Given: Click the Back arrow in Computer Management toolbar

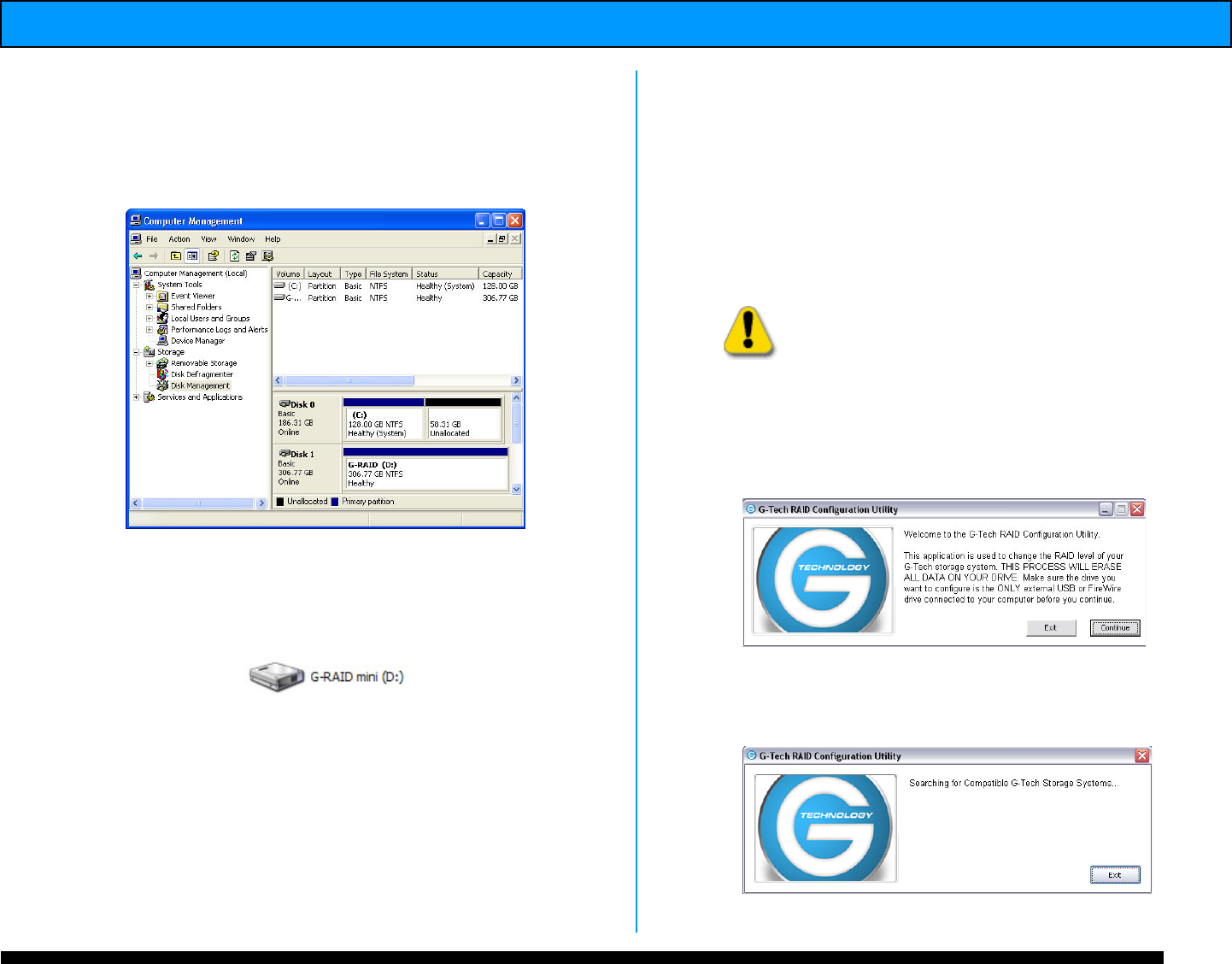Looking at the screenshot, I should click(138, 256).
